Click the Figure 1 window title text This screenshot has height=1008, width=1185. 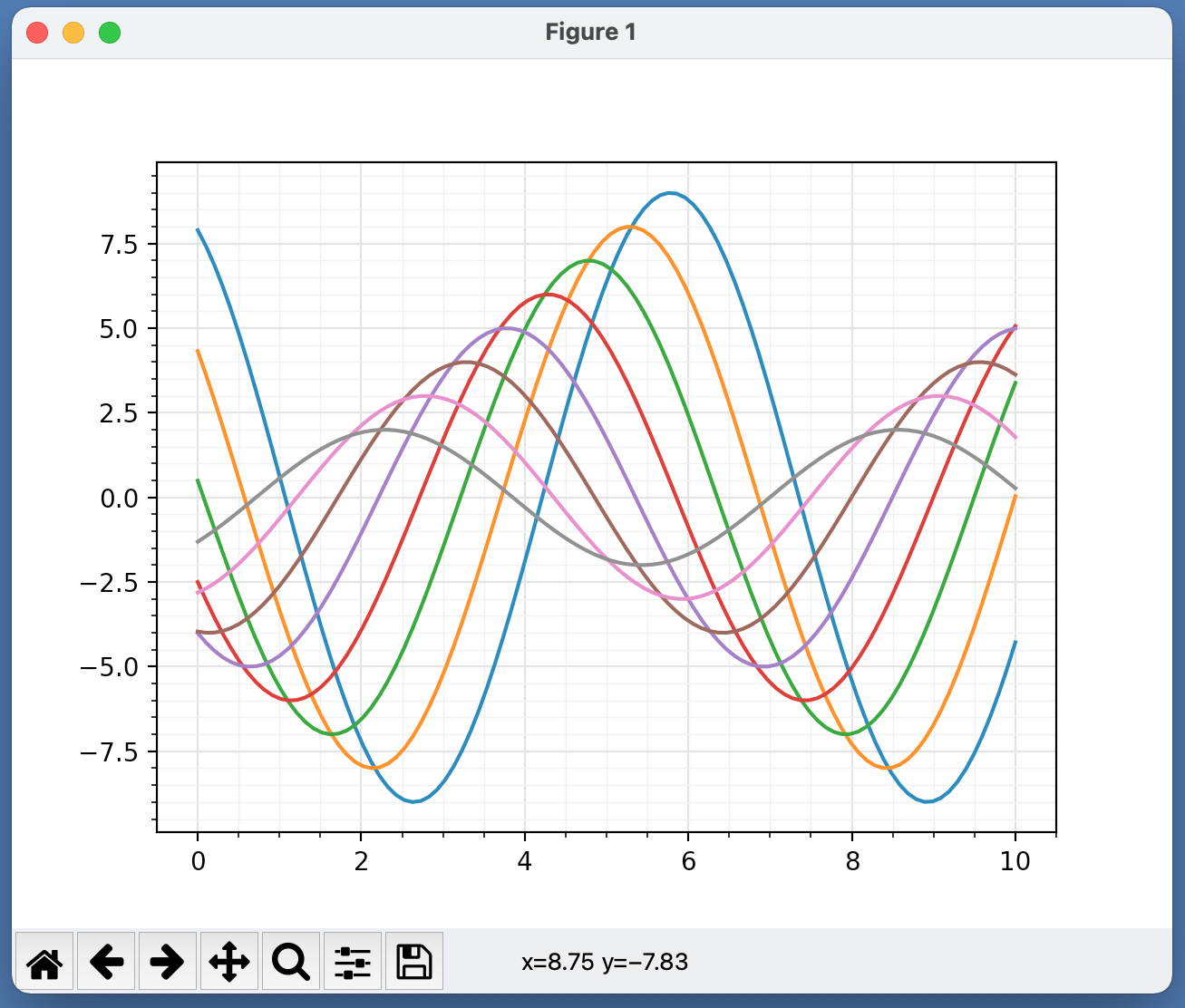590,33
